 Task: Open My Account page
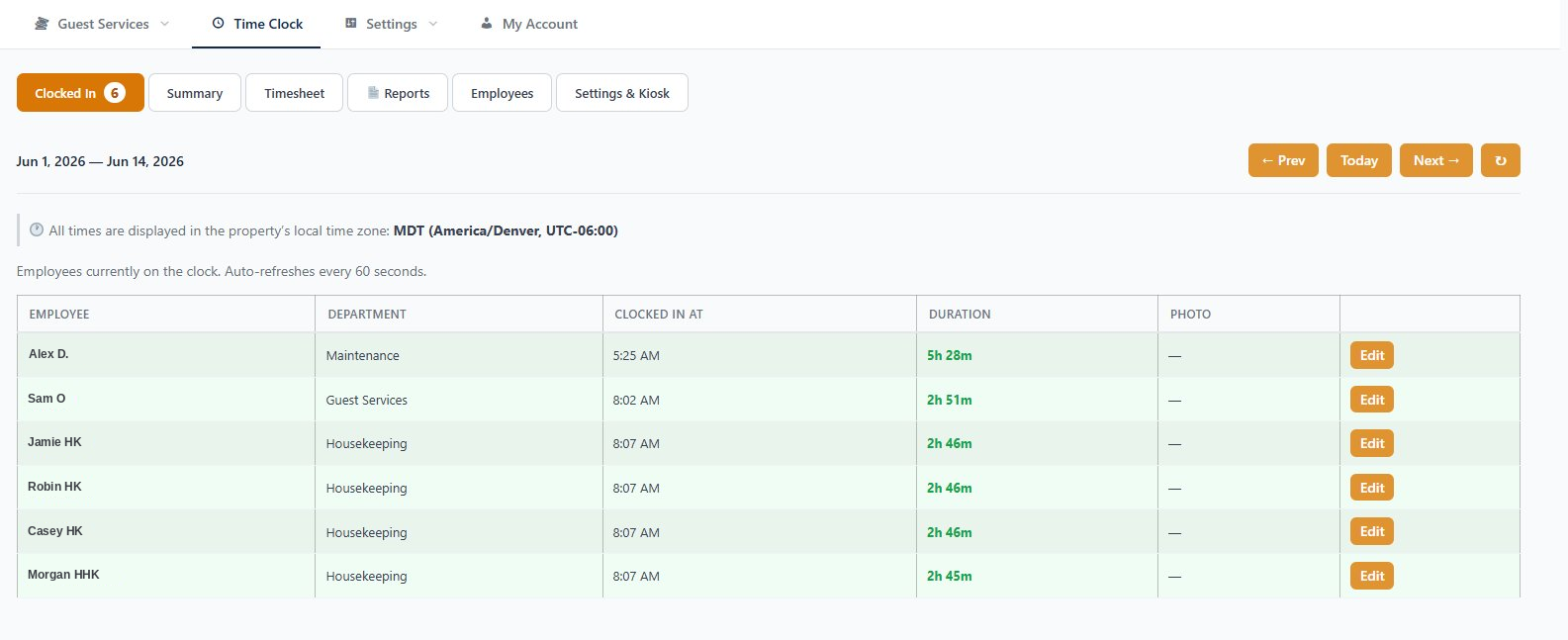(x=529, y=24)
